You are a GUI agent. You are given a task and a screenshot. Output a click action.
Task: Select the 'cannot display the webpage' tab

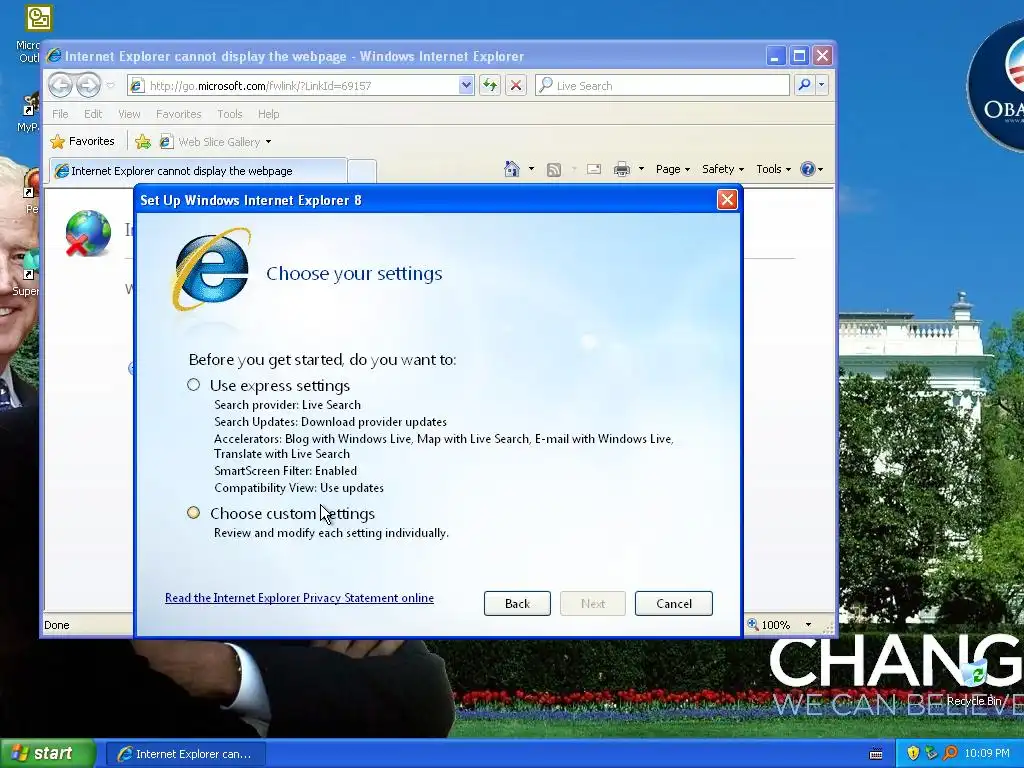(198, 170)
